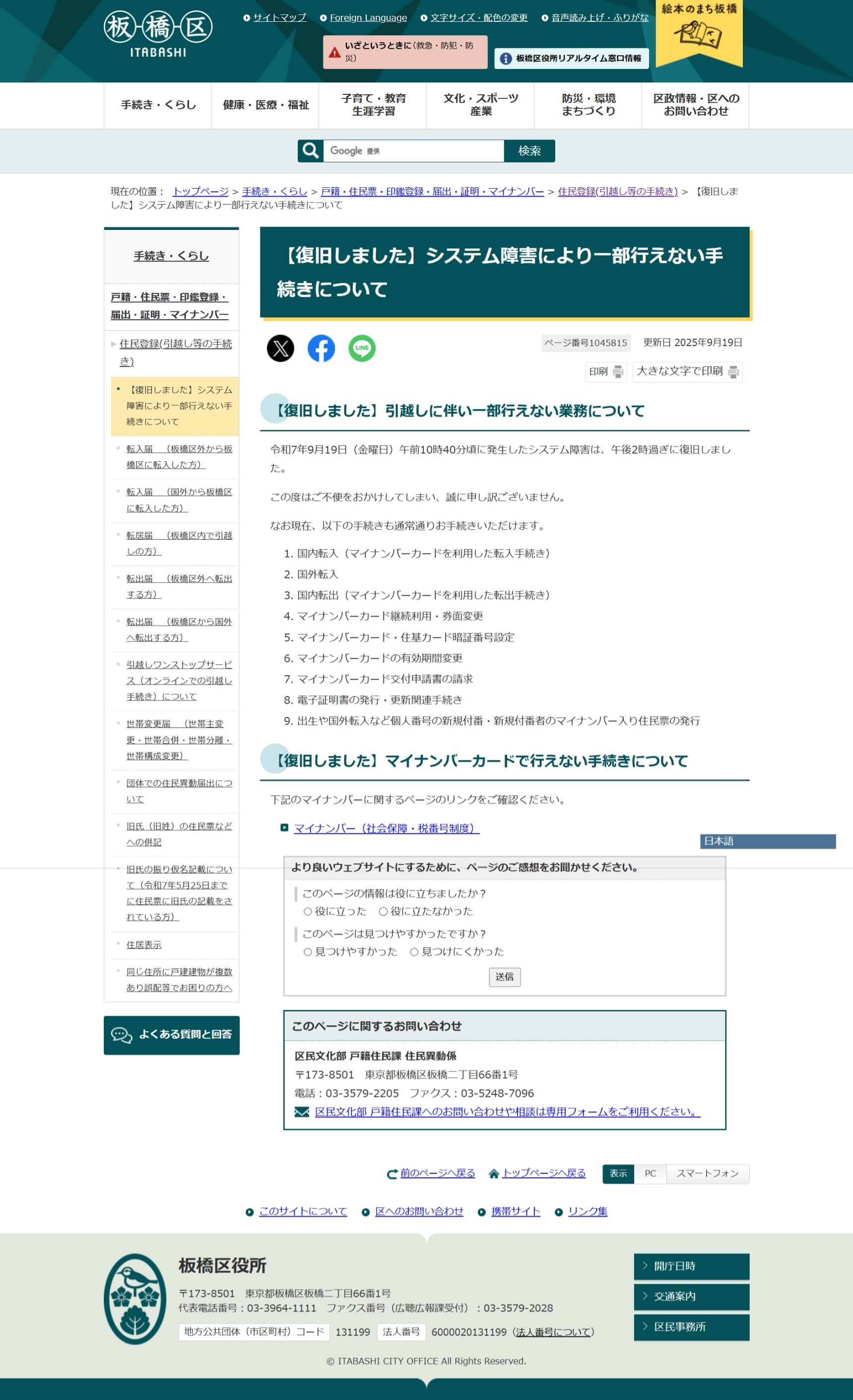The image size is (853, 1400).
Task: Open マイナンバー(社会保障・税番号制度) link
Action: (x=387, y=829)
